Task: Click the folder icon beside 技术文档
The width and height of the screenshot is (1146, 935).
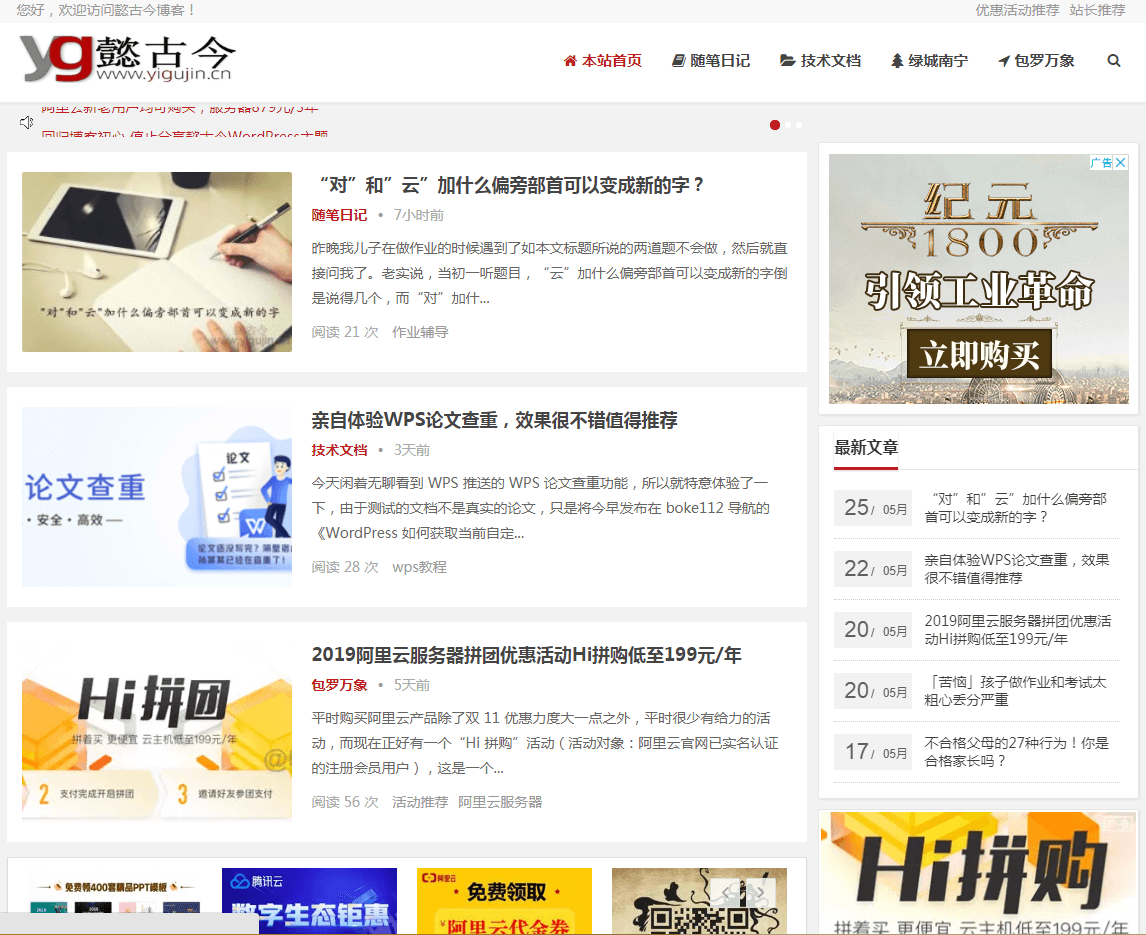Action: (787, 61)
